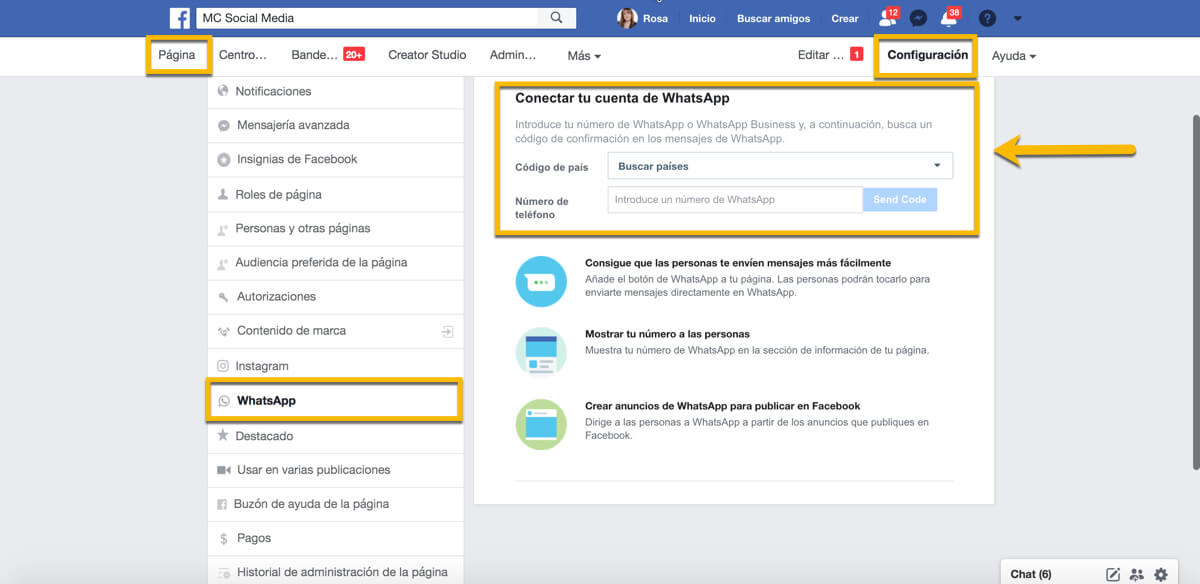The height and width of the screenshot is (584, 1200).
Task: Open friend requests icon
Action: pyautogui.click(x=887, y=18)
